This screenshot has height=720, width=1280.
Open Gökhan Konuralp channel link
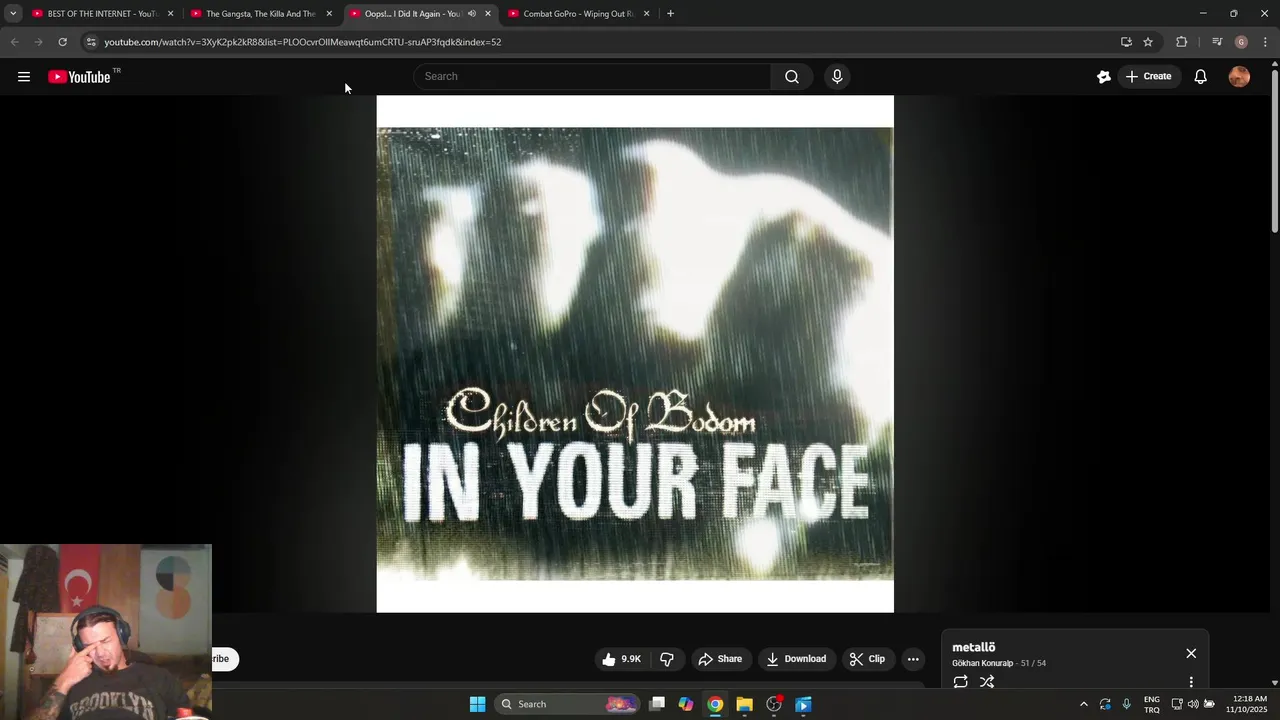982,663
